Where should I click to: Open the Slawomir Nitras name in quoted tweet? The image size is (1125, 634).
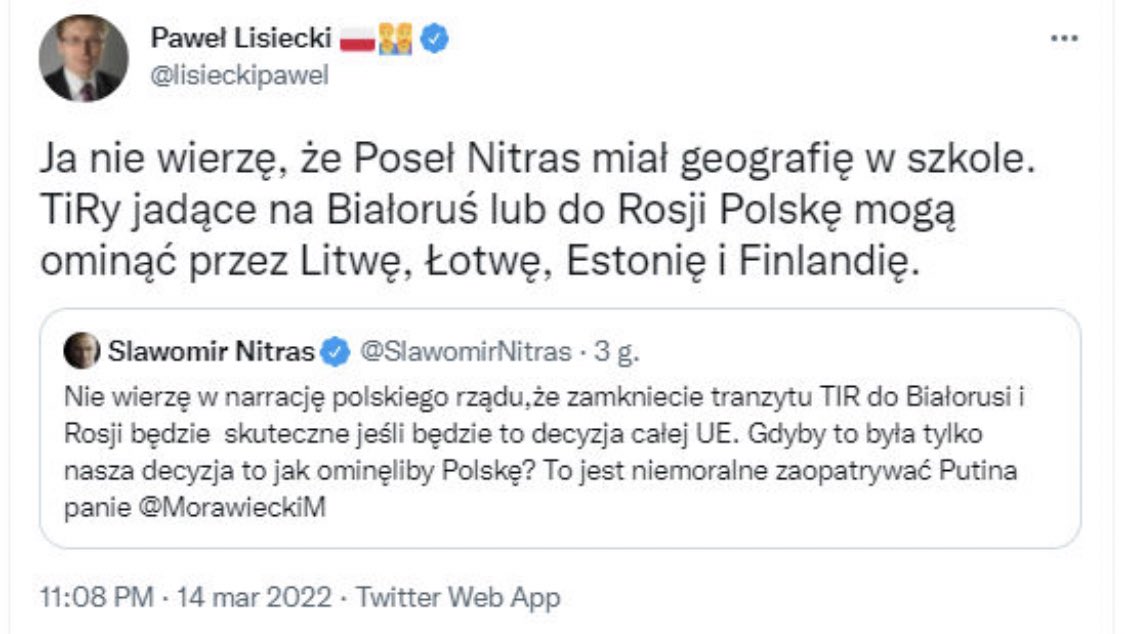point(209,352)
